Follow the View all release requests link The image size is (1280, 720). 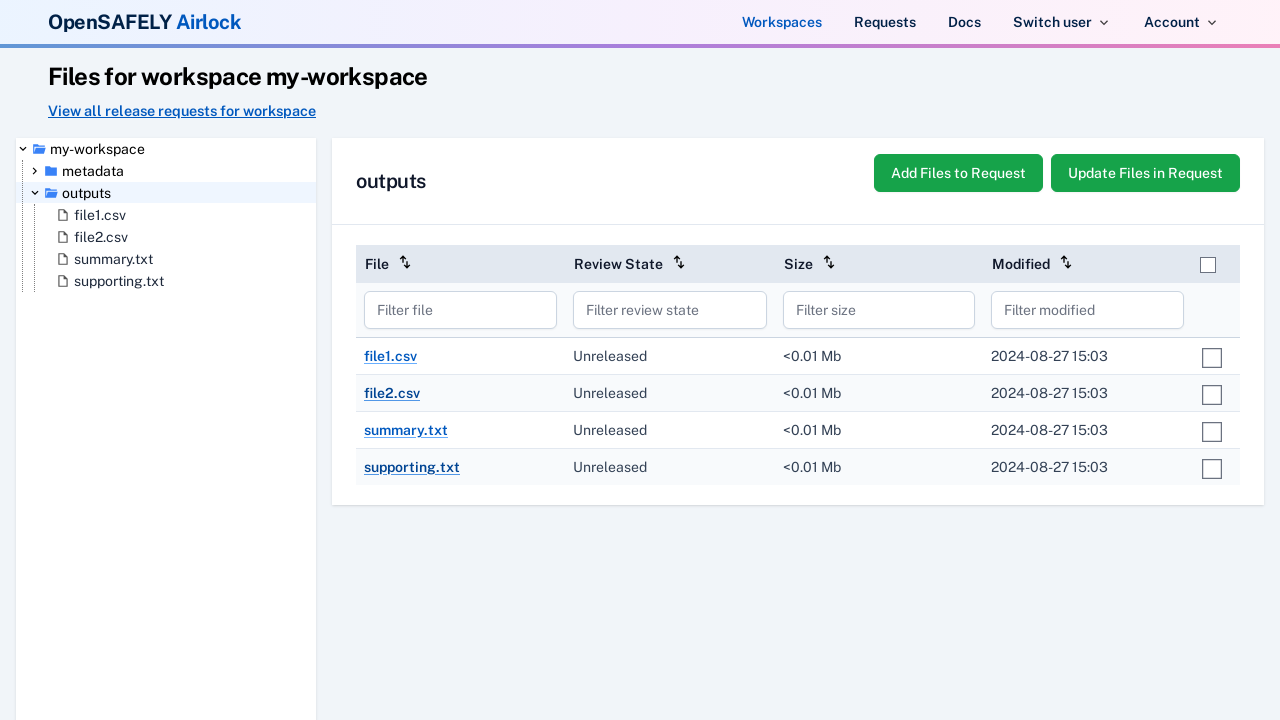(x=182, y=111)
